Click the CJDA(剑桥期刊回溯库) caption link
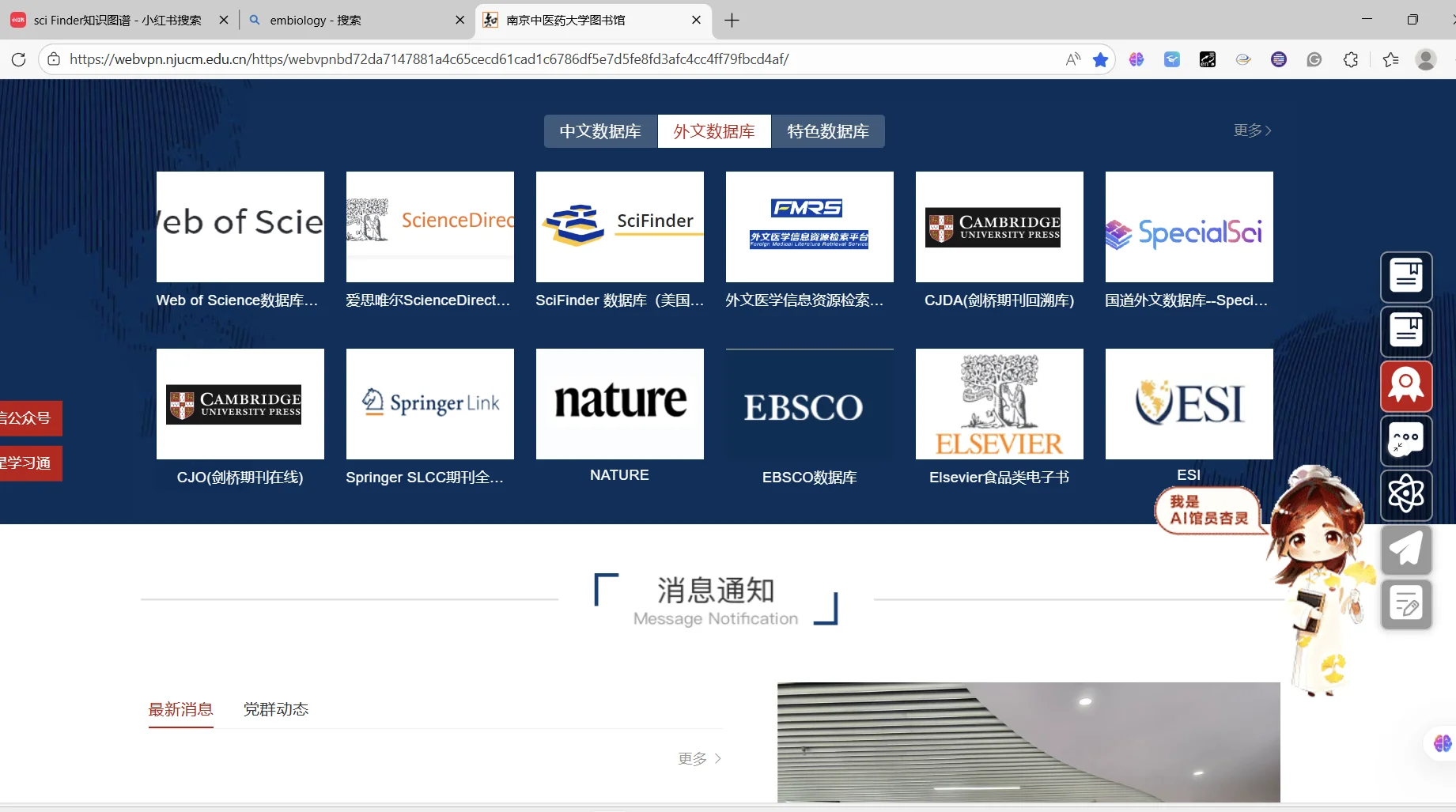 point(1000,300)
